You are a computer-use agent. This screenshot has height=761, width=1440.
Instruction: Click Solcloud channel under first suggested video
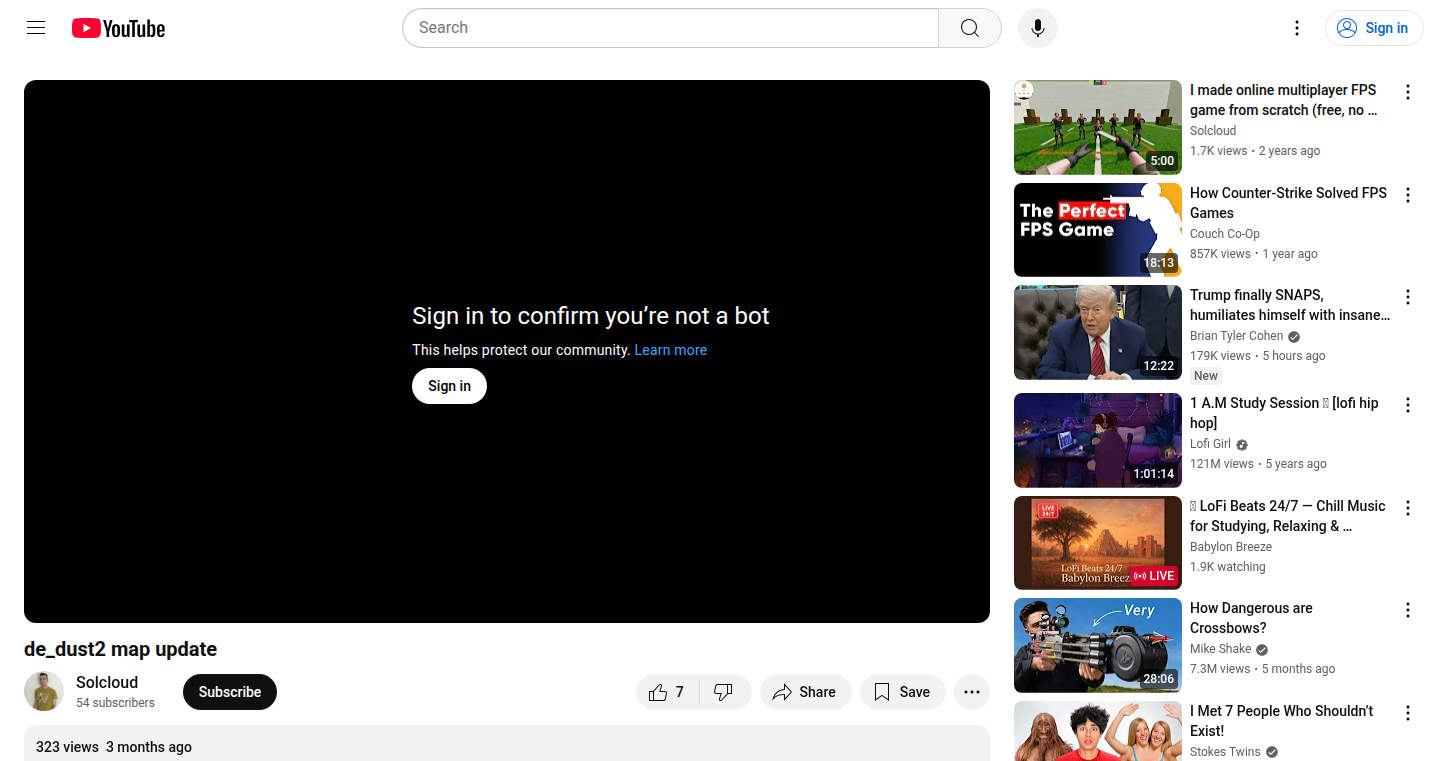point(1213,131)
